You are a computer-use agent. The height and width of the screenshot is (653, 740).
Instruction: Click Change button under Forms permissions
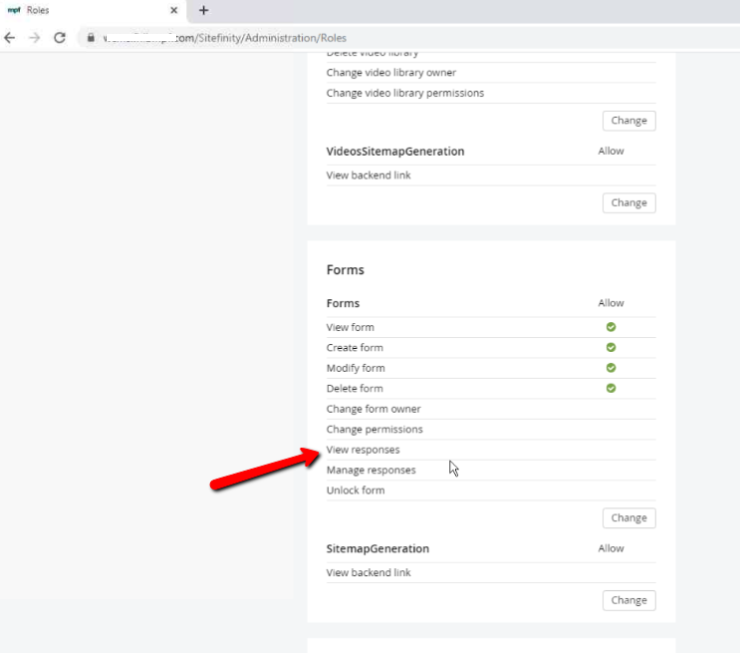pos(629,518)
